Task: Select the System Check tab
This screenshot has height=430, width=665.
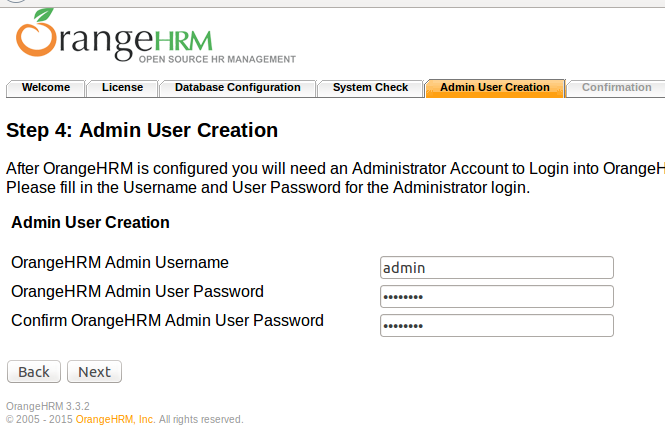Action: click(x=370, y=88)
